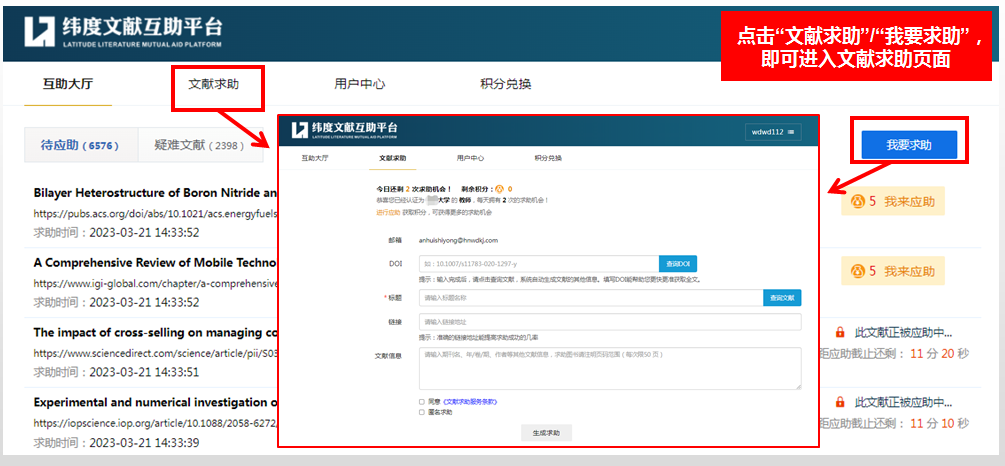The height and width of the screenshot is (466, 1005).
Task: Click the 纬度文献互助平台 logo in main header
Action: [x=124, y=31]
